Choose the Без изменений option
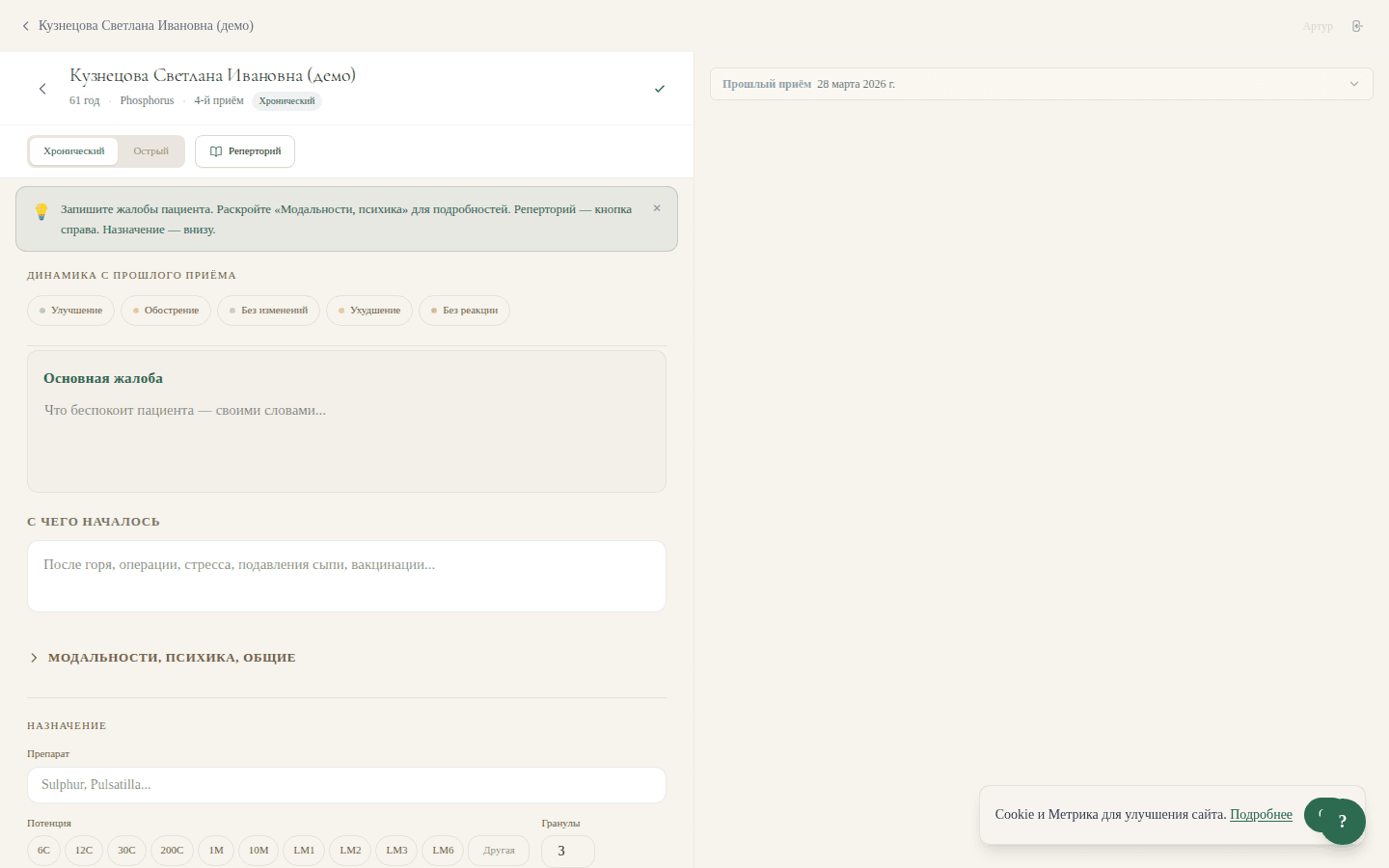Viewport: 1389px width, 868px height. point(268,311)
